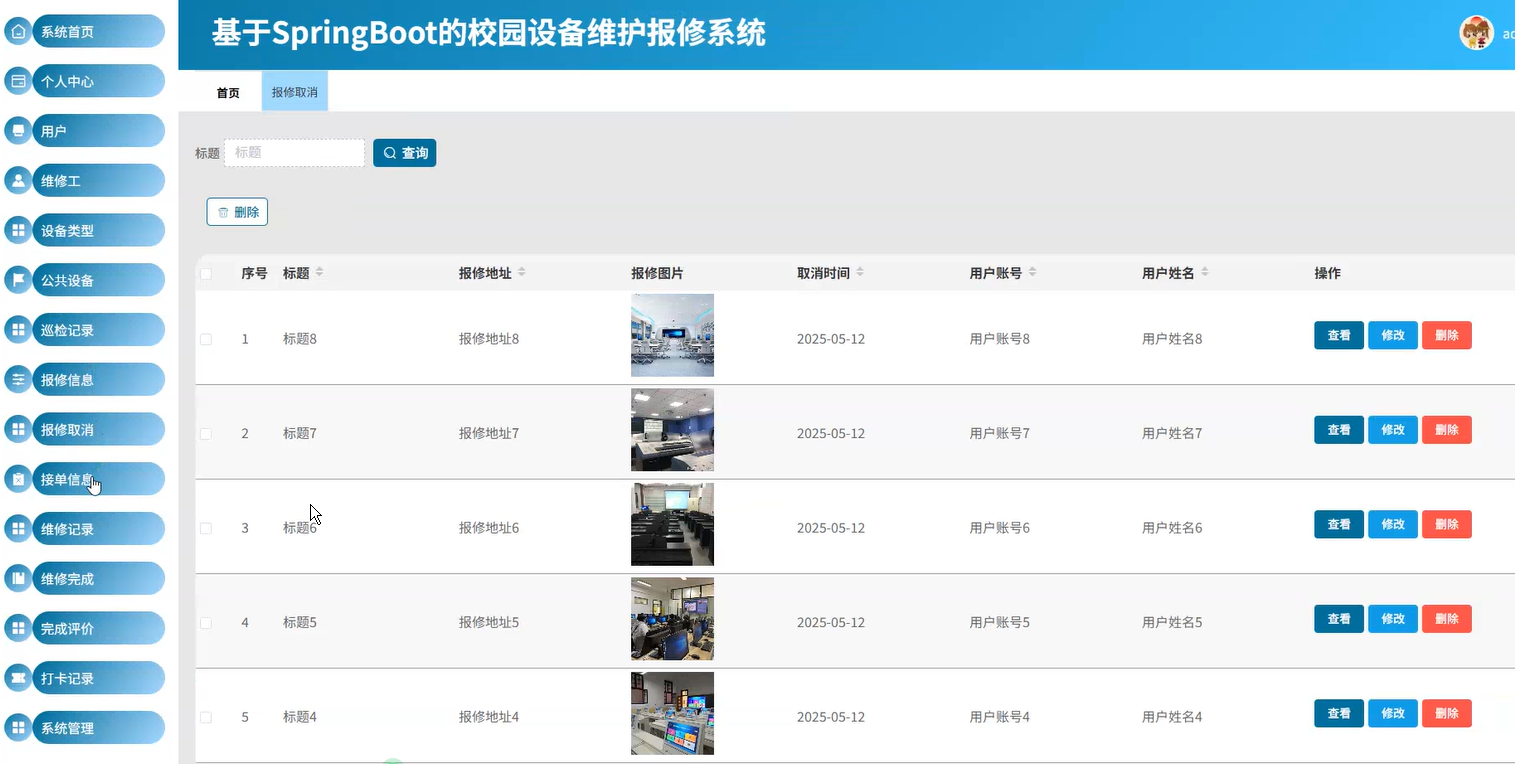Click 修改 for row 标题4
1515x764 pixels.
click(x=1392, y=713)
